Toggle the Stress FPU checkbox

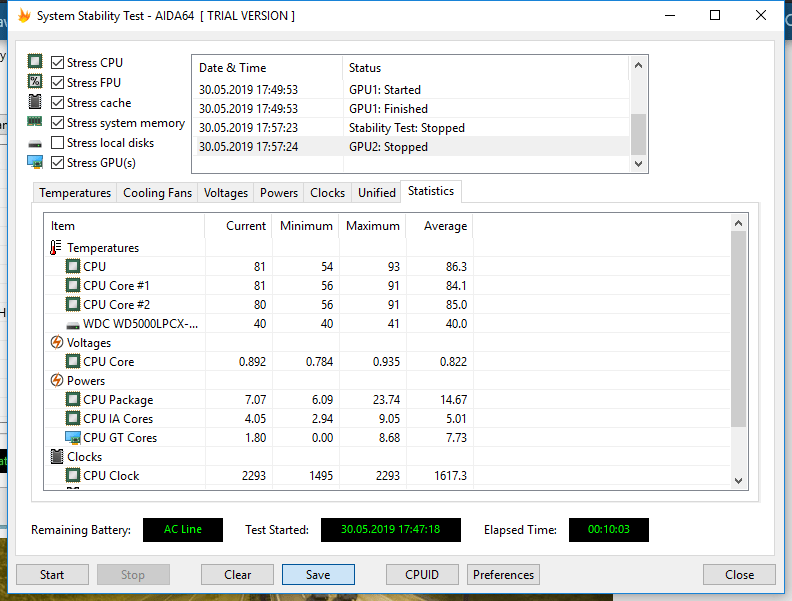(x=58, y=82)
